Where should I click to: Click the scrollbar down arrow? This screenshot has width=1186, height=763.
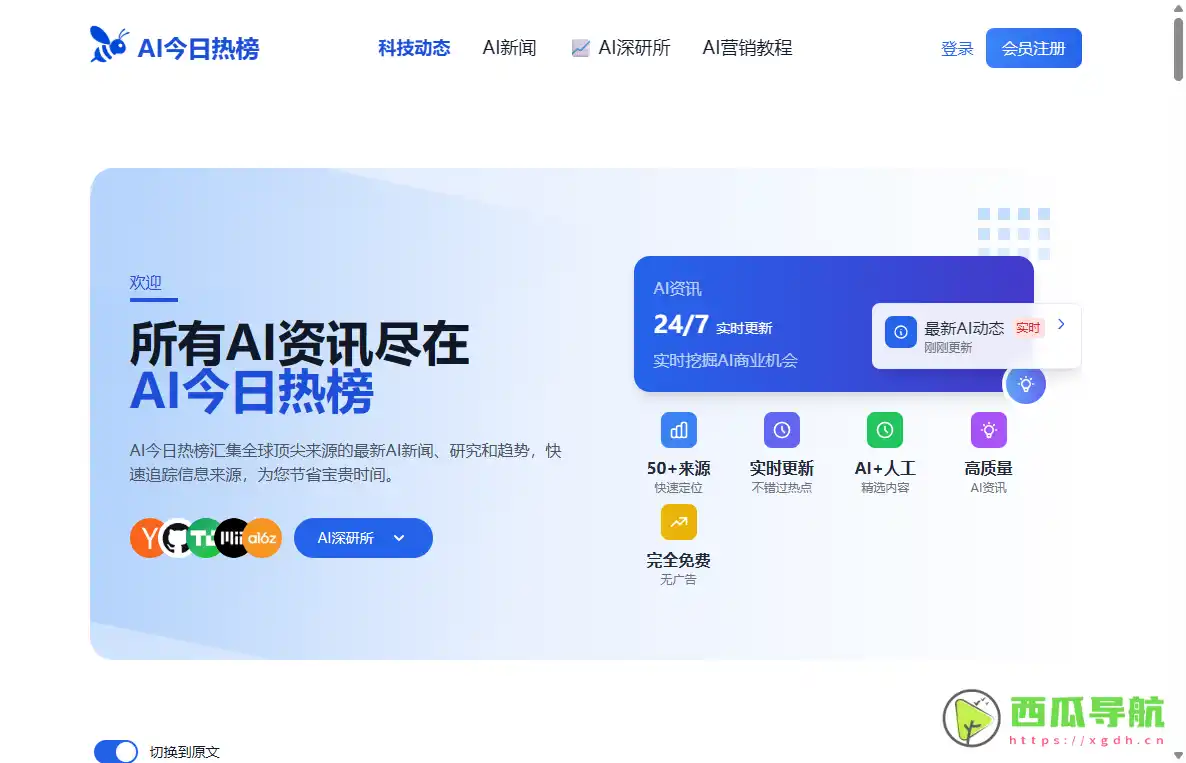click(x=1178, y=755)
